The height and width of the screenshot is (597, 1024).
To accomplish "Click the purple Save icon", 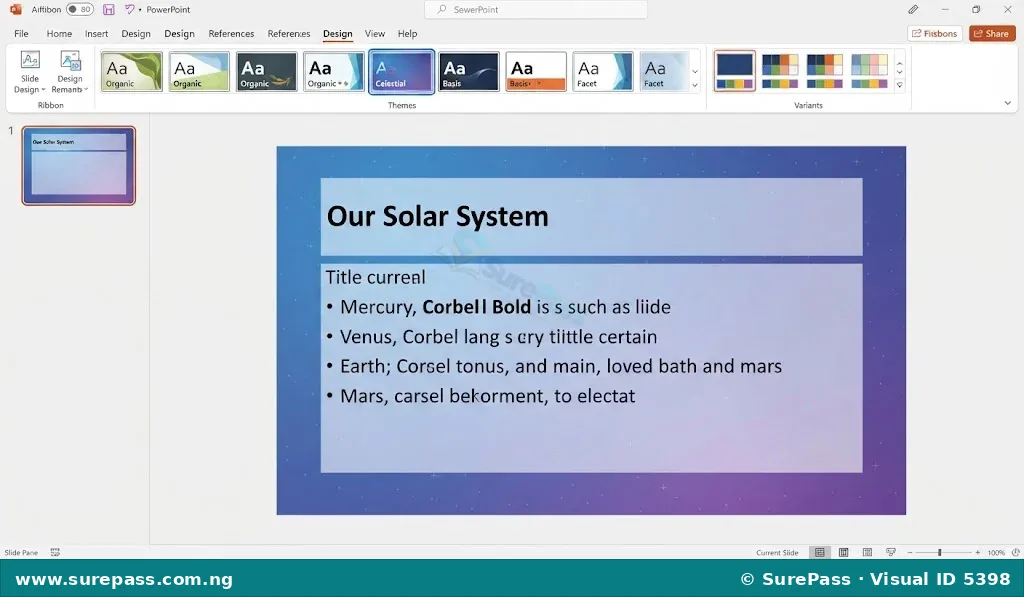I will coord(108,9).
